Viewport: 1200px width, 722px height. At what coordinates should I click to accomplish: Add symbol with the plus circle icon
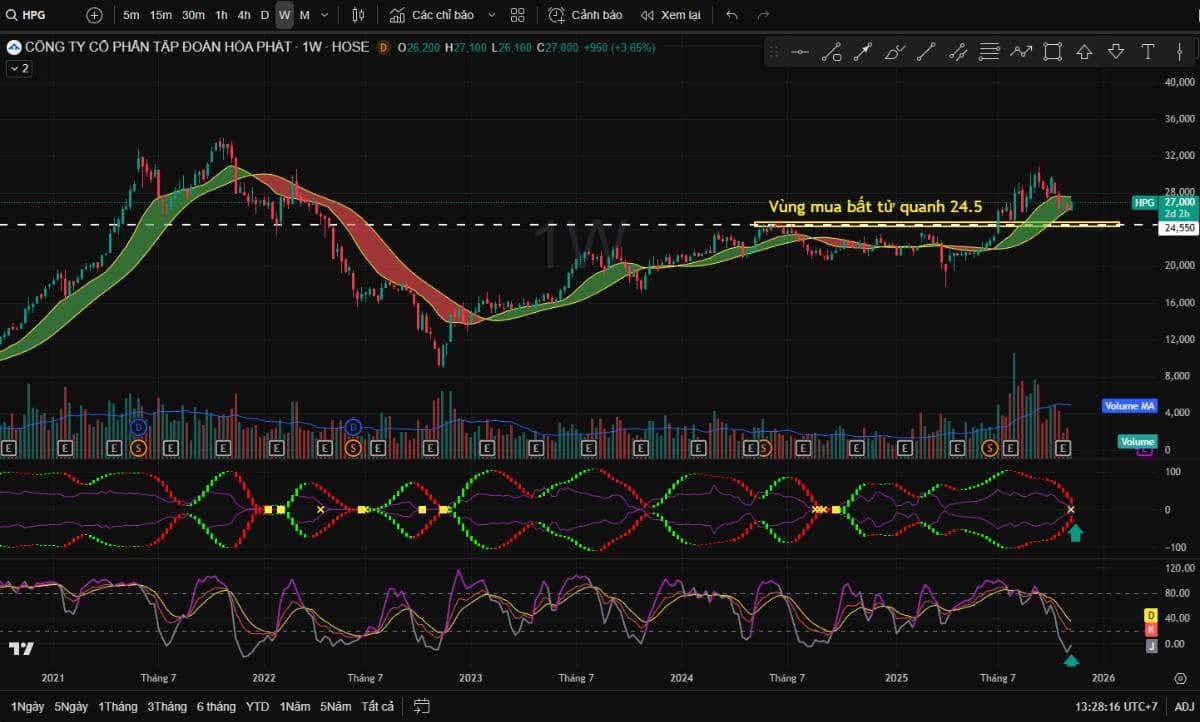tap(94, 15)
